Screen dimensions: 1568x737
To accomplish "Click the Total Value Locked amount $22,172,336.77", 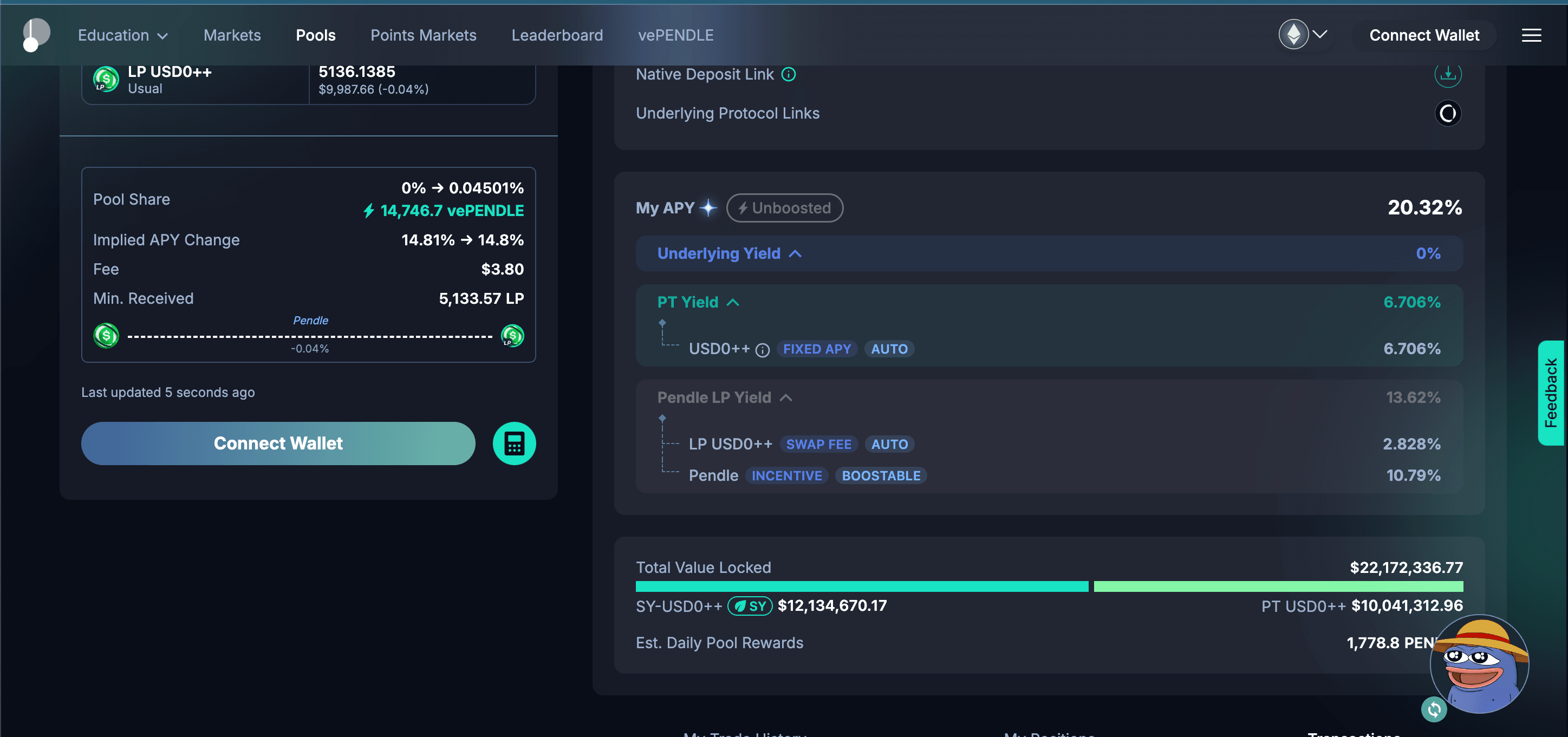I will point(1406,567).
